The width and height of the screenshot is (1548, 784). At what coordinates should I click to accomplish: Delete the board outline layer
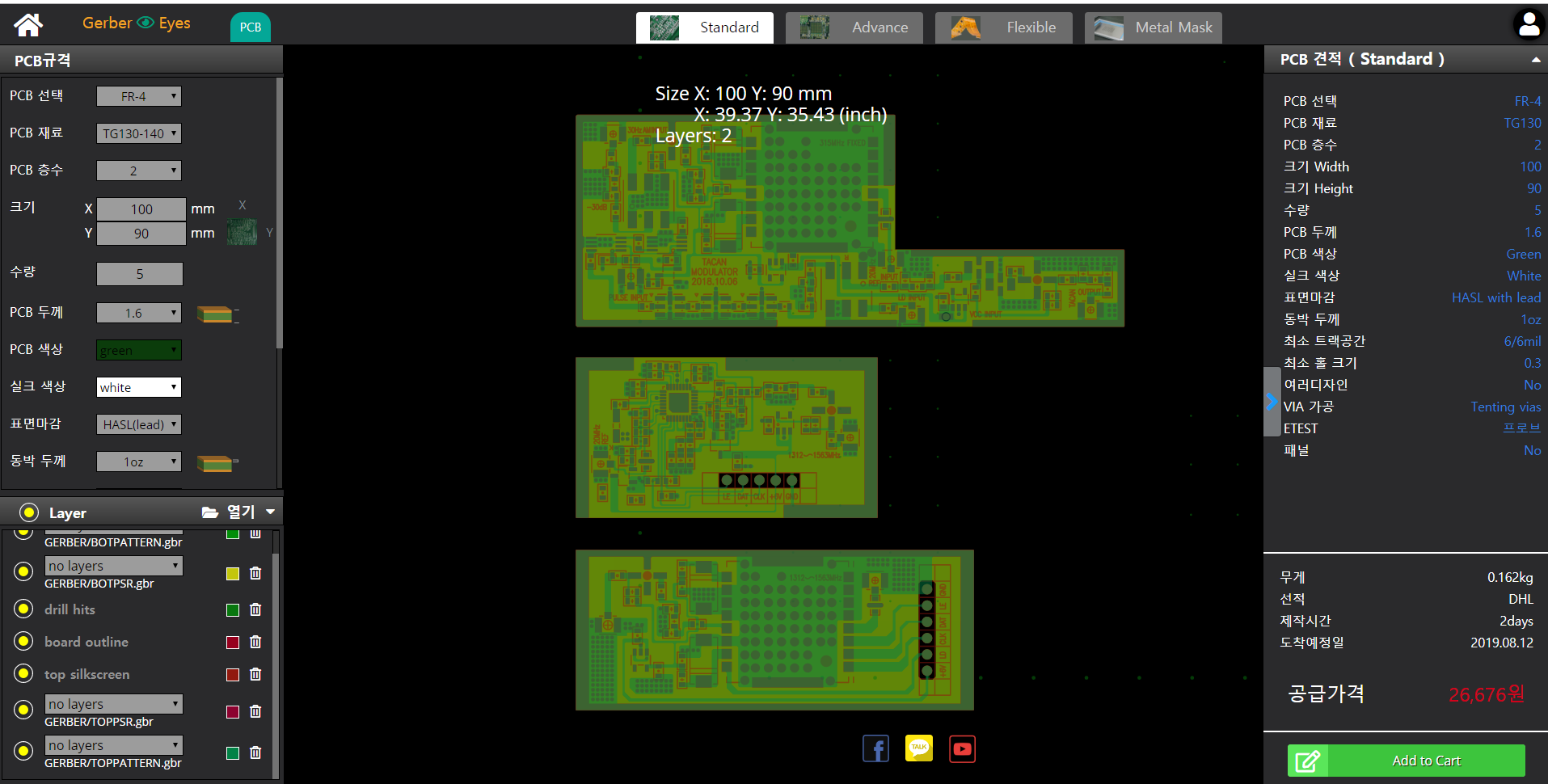tap(255, 642)
